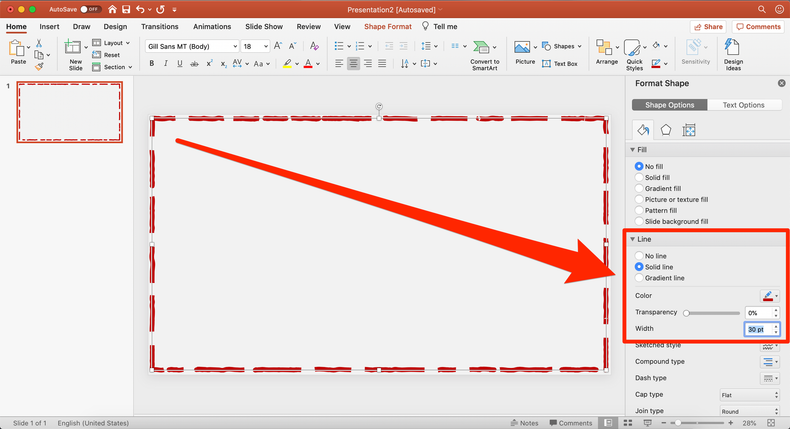Apply italic formatting
The width and height of the screenshot is (790, 429).
tap(165, 64)
